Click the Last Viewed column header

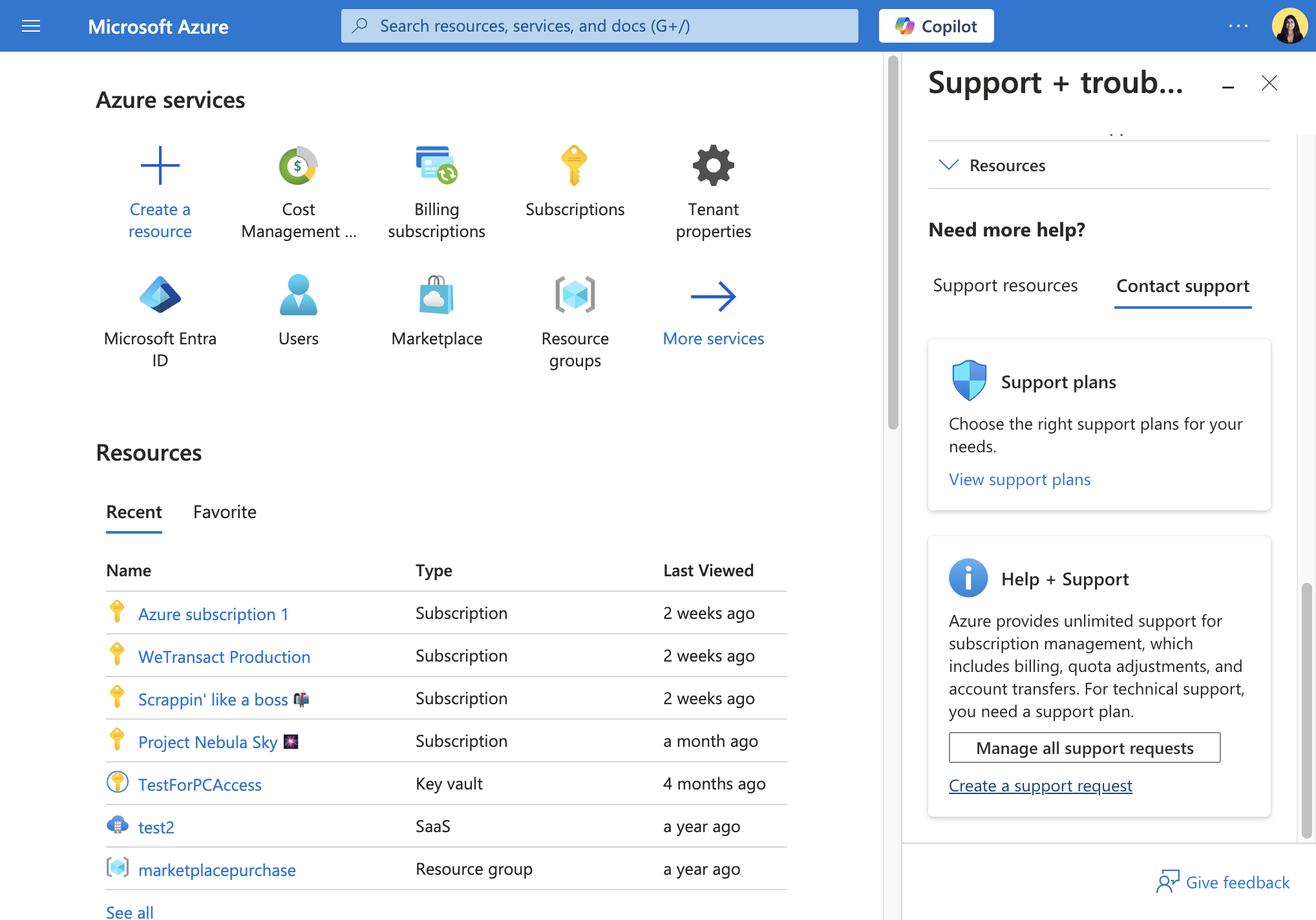(708, 570)
